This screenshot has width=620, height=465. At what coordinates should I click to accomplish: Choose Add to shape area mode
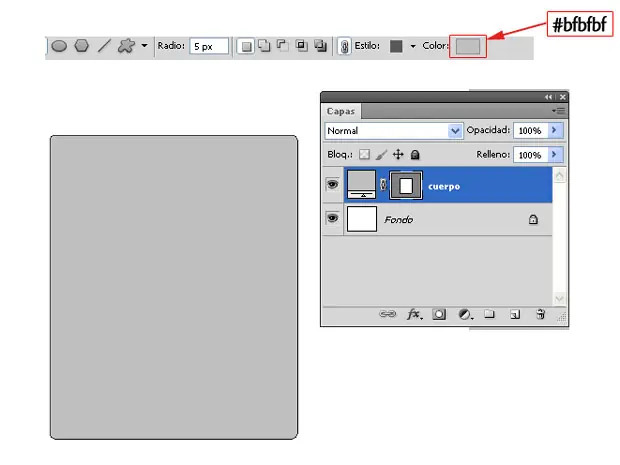[x=264, y=46]
